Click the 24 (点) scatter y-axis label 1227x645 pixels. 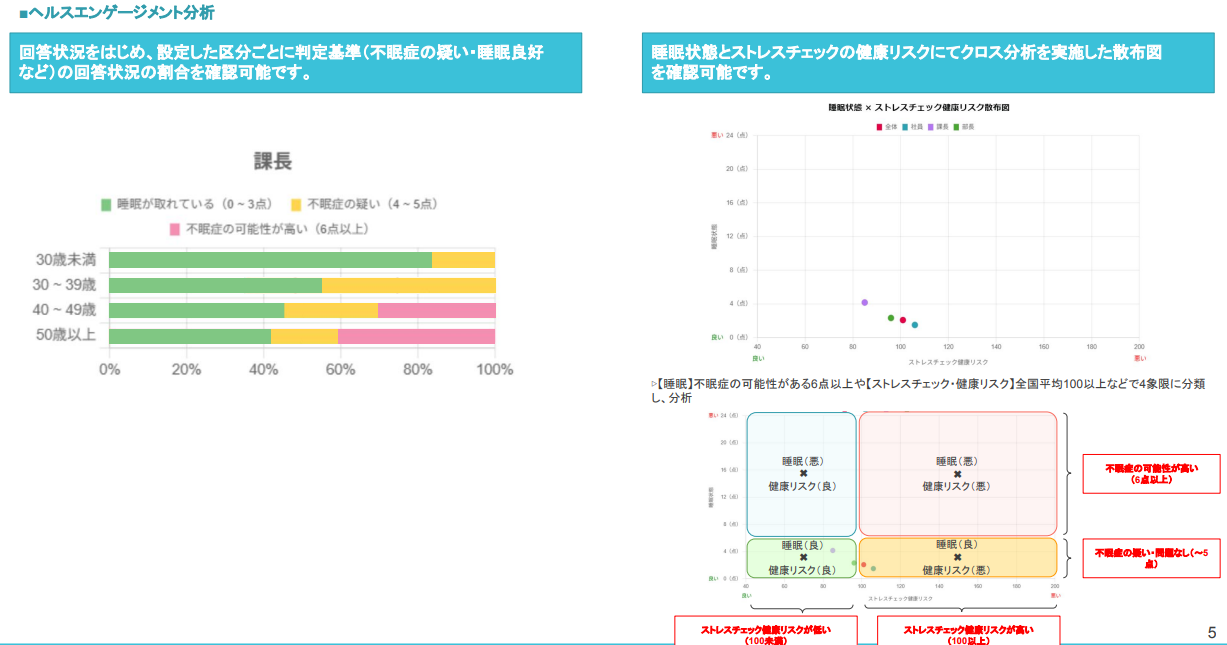tap(736, 135)
